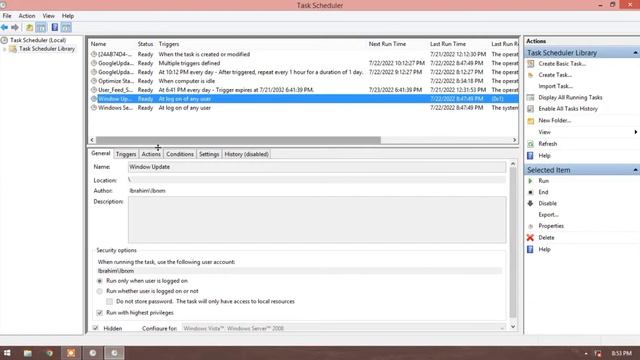Screen dimensions: 640x360
Task: Check Do not store password option
Action: click(109, 302)
